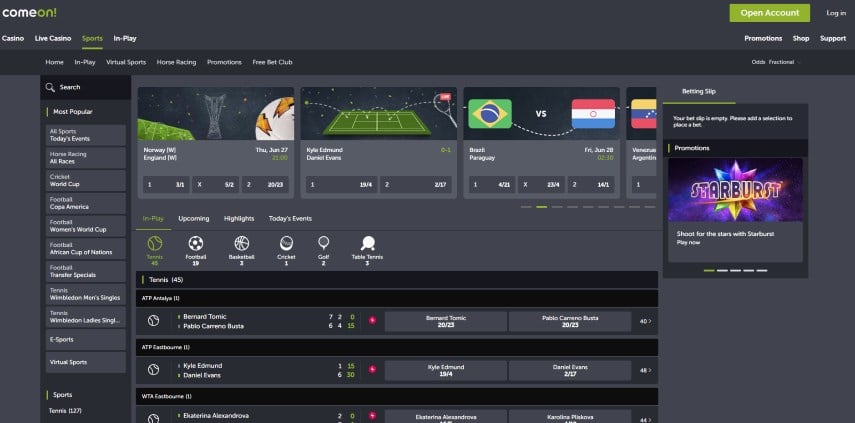
Task: Open the top Promotions link
Action: (763, 39)
